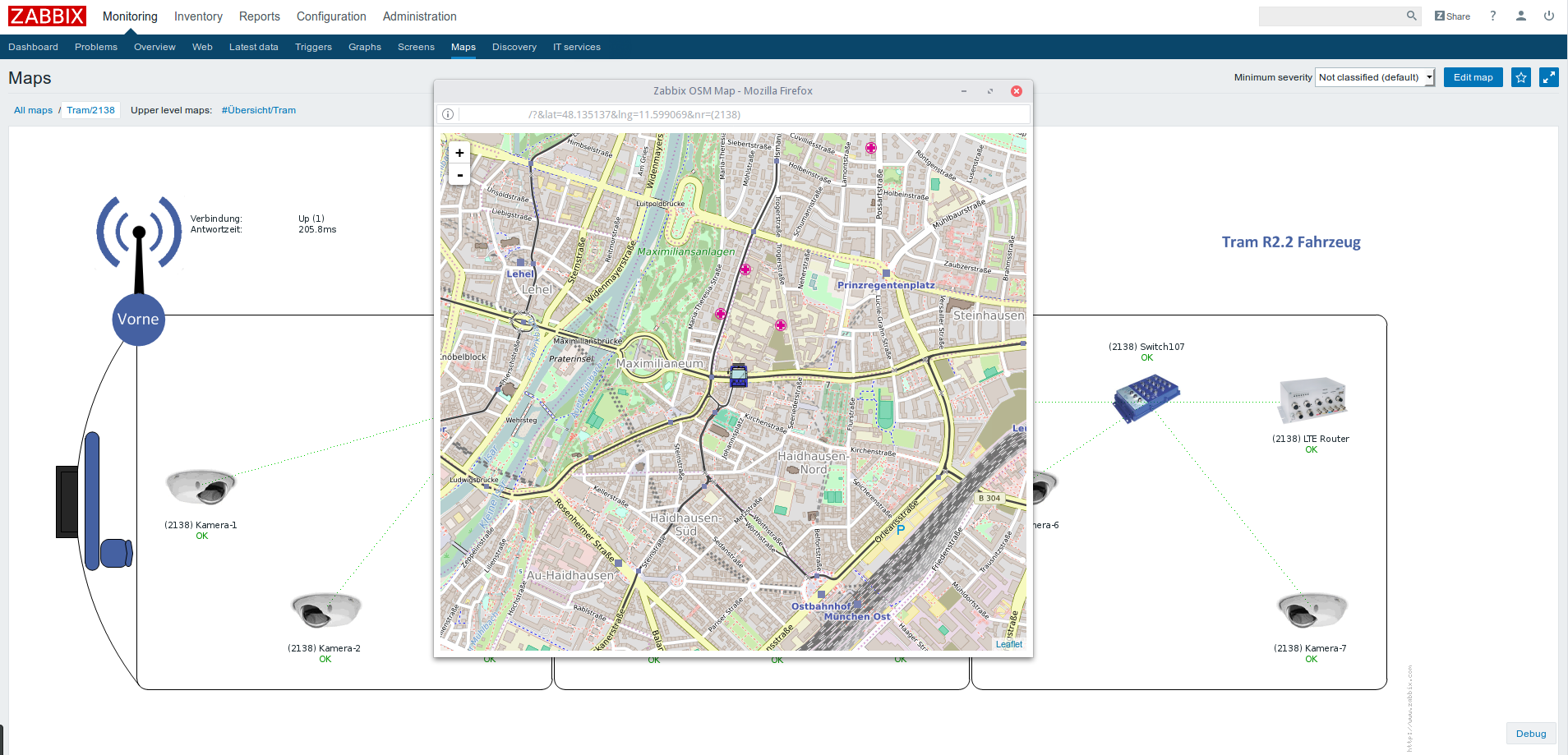
Task: Click the Prinzregentenplatz station marker
Action: pos(886,274)
